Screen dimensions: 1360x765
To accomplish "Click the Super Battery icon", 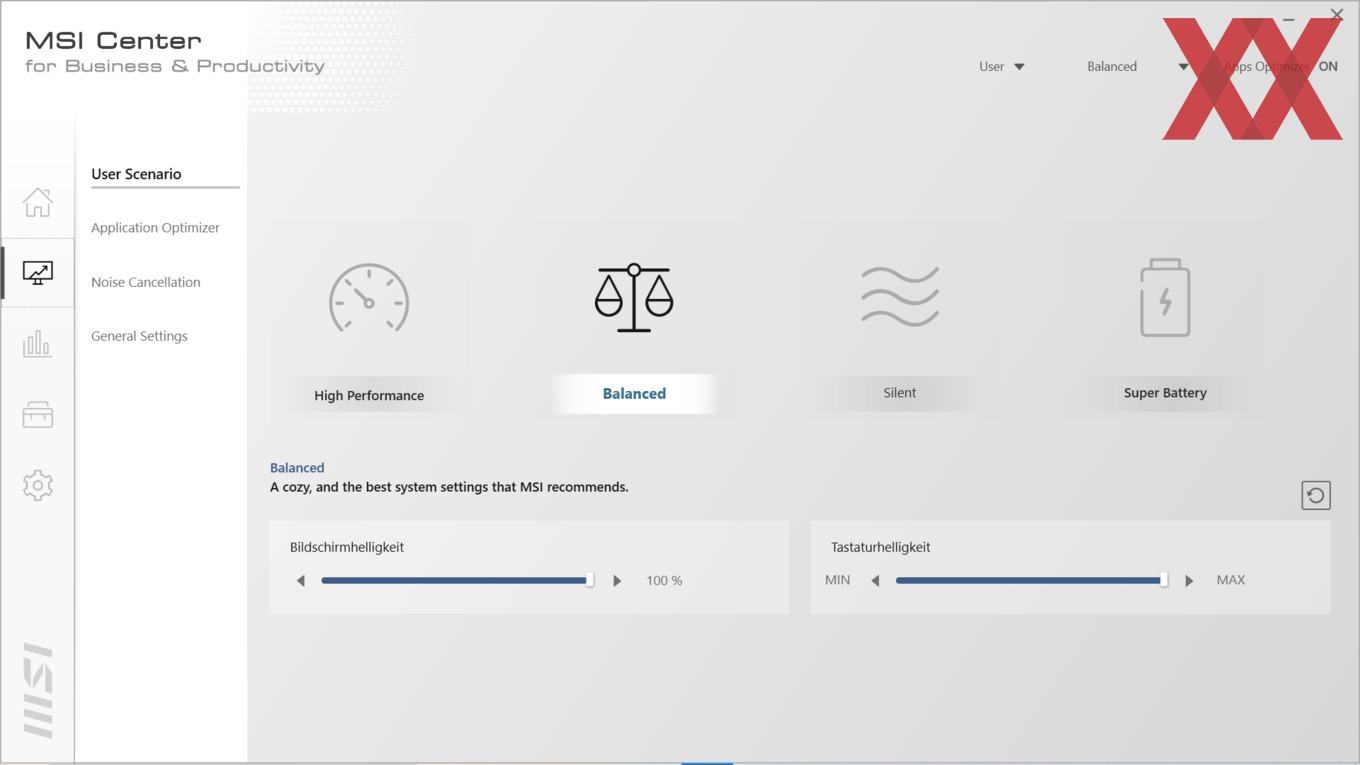I will [1165, 297].
